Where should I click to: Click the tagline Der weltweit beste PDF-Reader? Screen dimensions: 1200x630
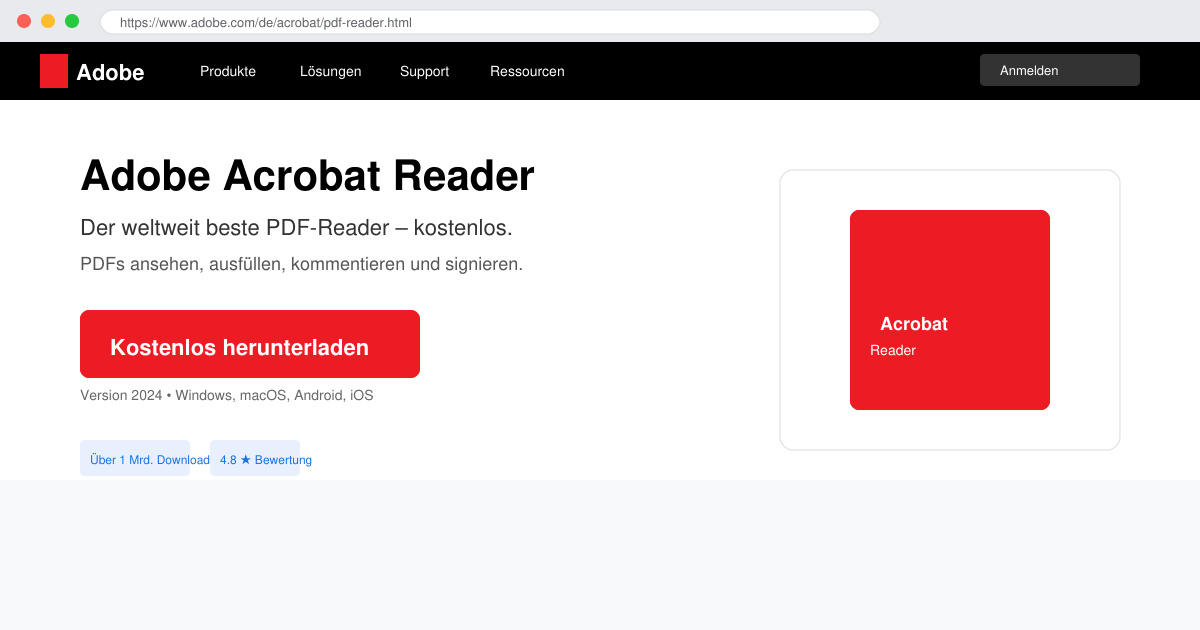[296, 228]
